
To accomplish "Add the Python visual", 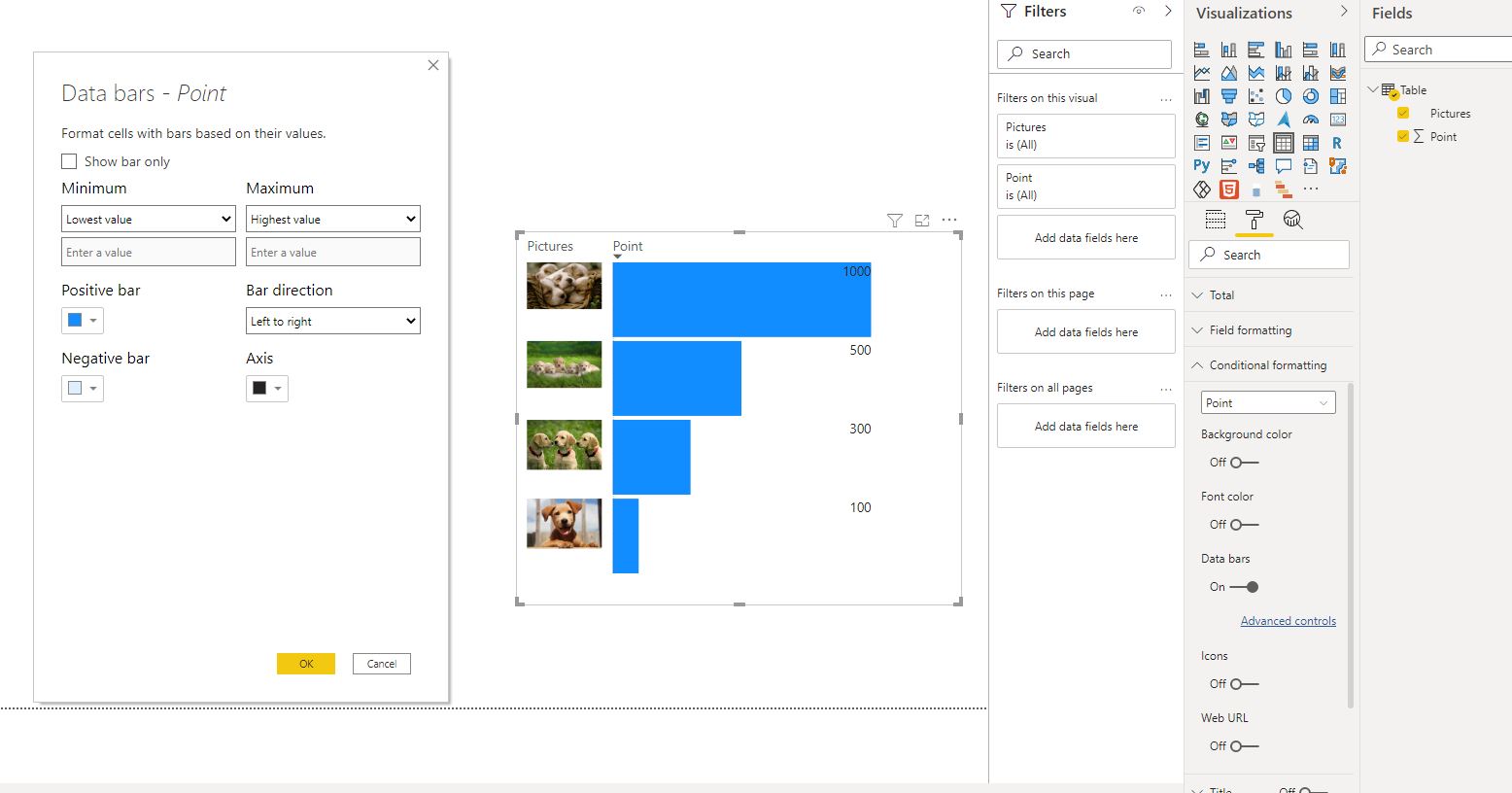I will [1202, 166].
